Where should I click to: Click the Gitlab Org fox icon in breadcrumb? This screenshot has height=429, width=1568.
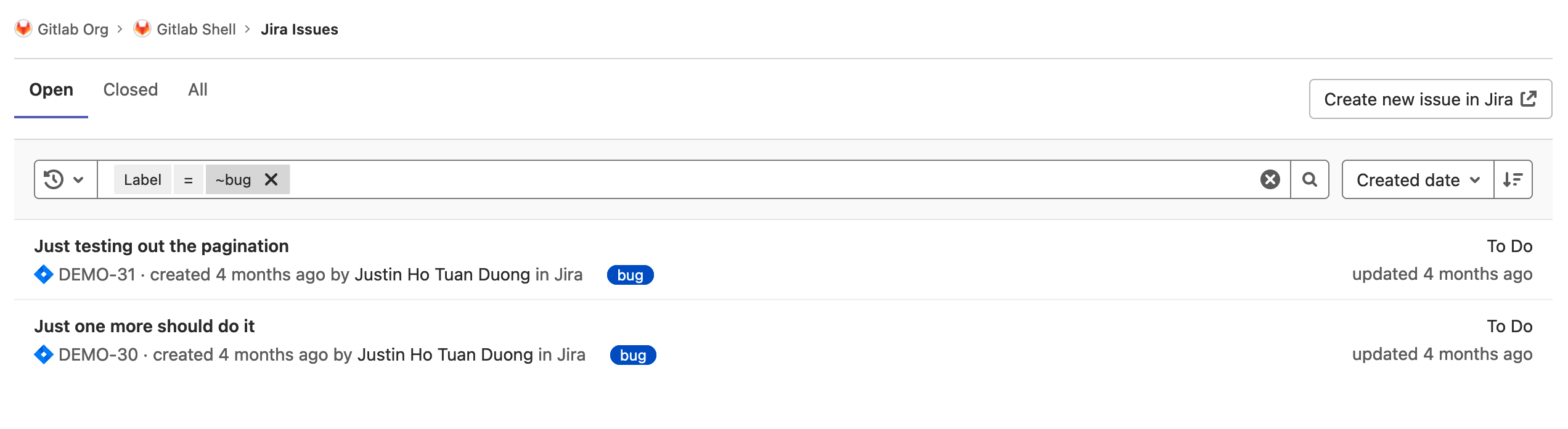click(x=22, y=28)
